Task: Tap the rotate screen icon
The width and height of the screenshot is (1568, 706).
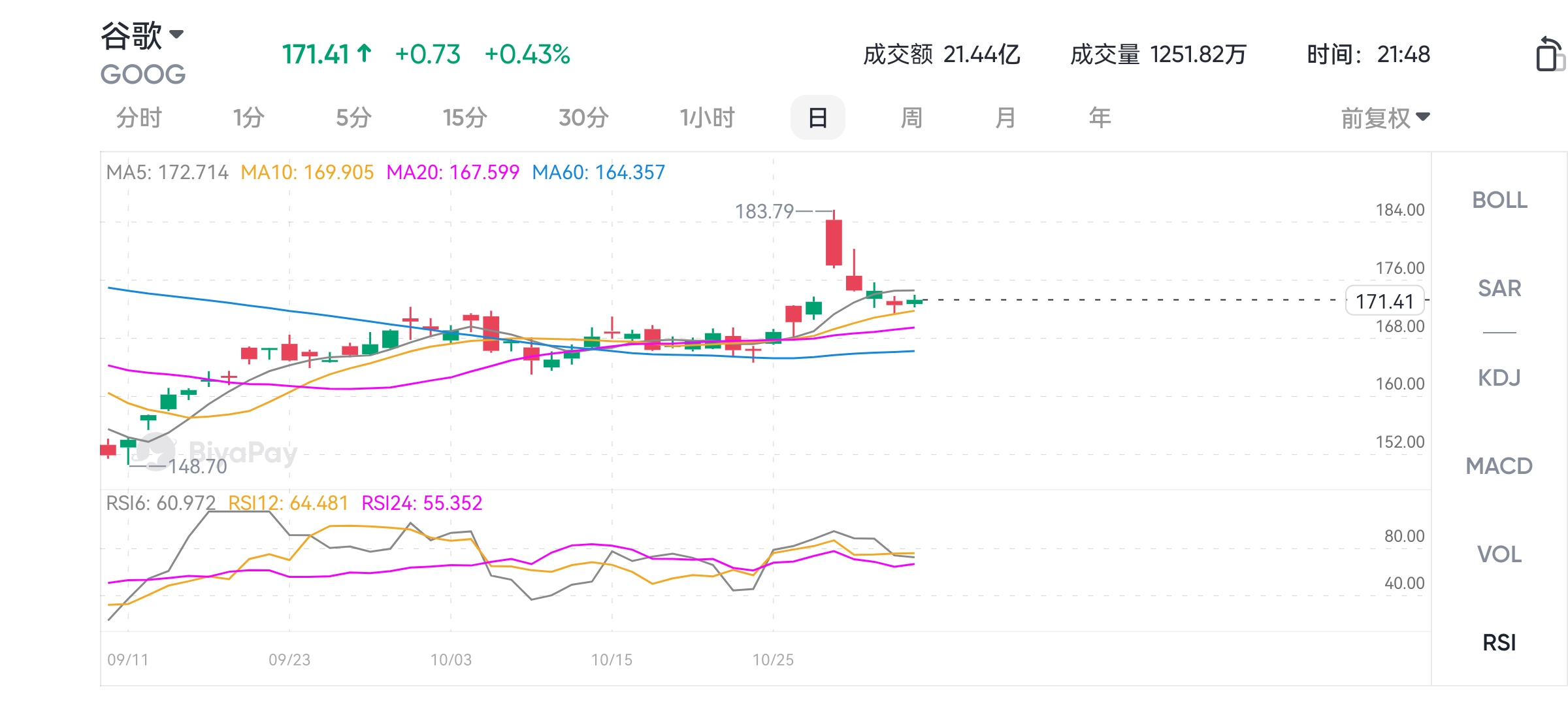Action: click(x=1550, y=54)
